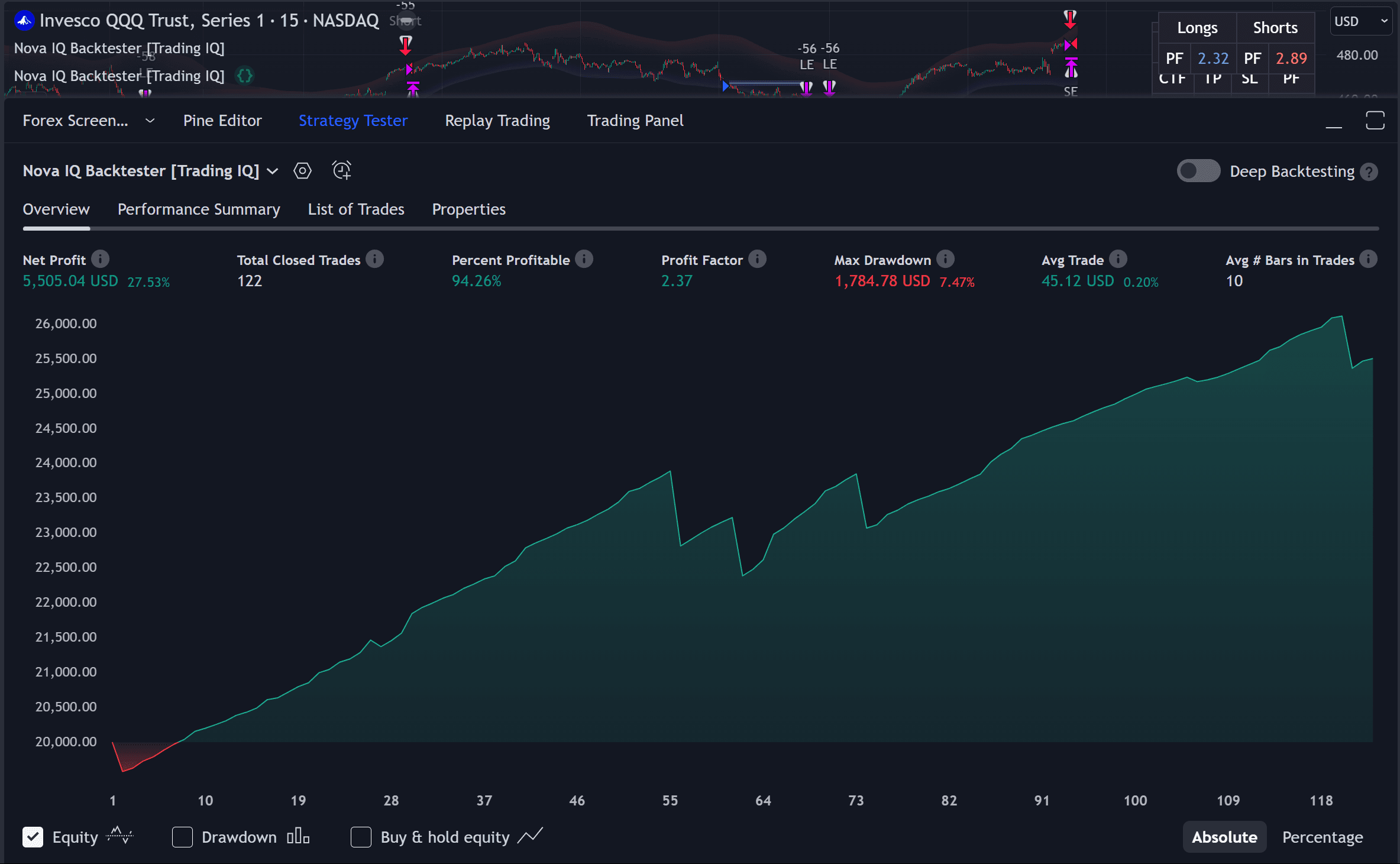This screenshot has height=864, width=1400.
Task: Select Percentage display mode
Action: tap(1323, 837)
